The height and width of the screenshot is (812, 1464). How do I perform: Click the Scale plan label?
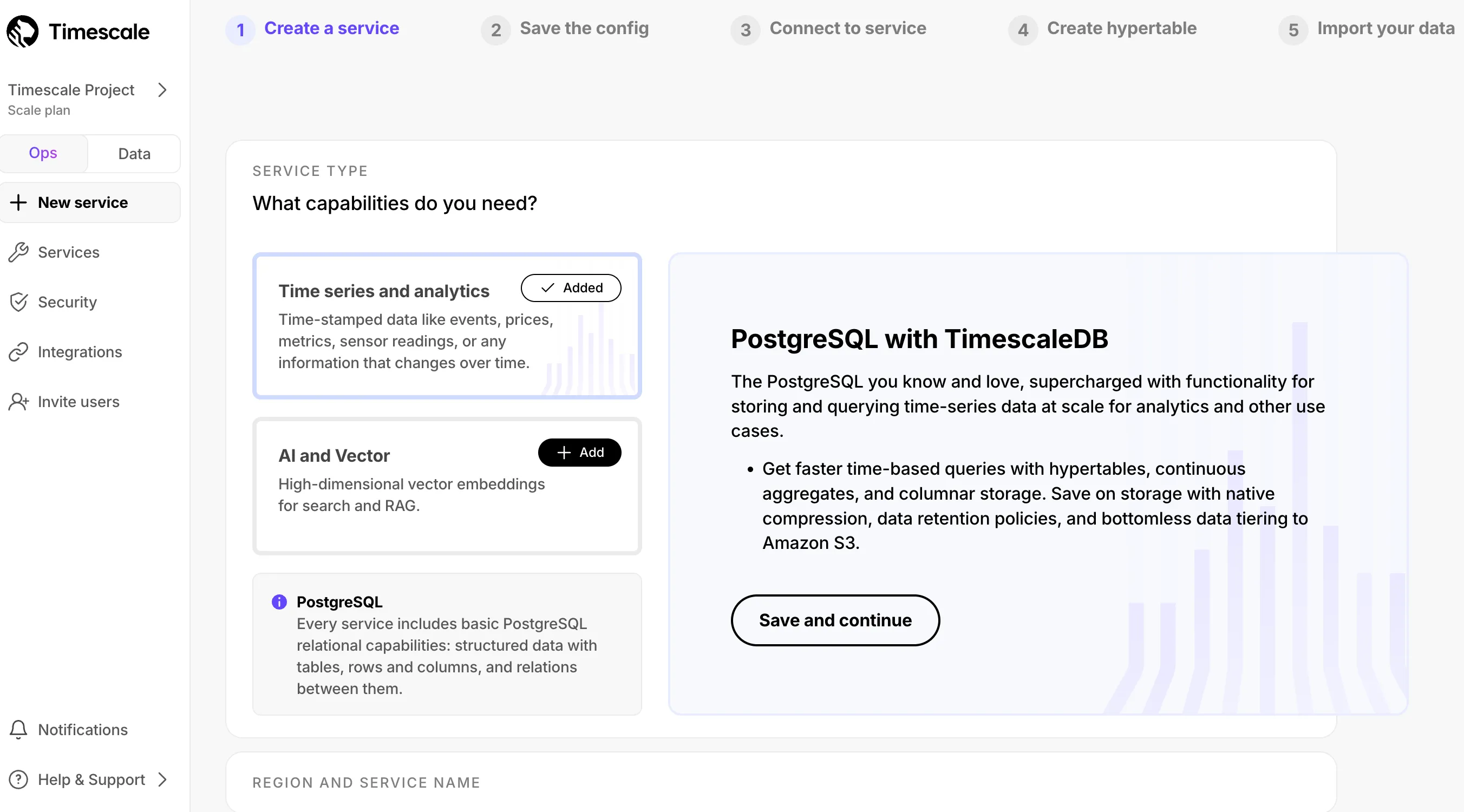click(38, 110)
